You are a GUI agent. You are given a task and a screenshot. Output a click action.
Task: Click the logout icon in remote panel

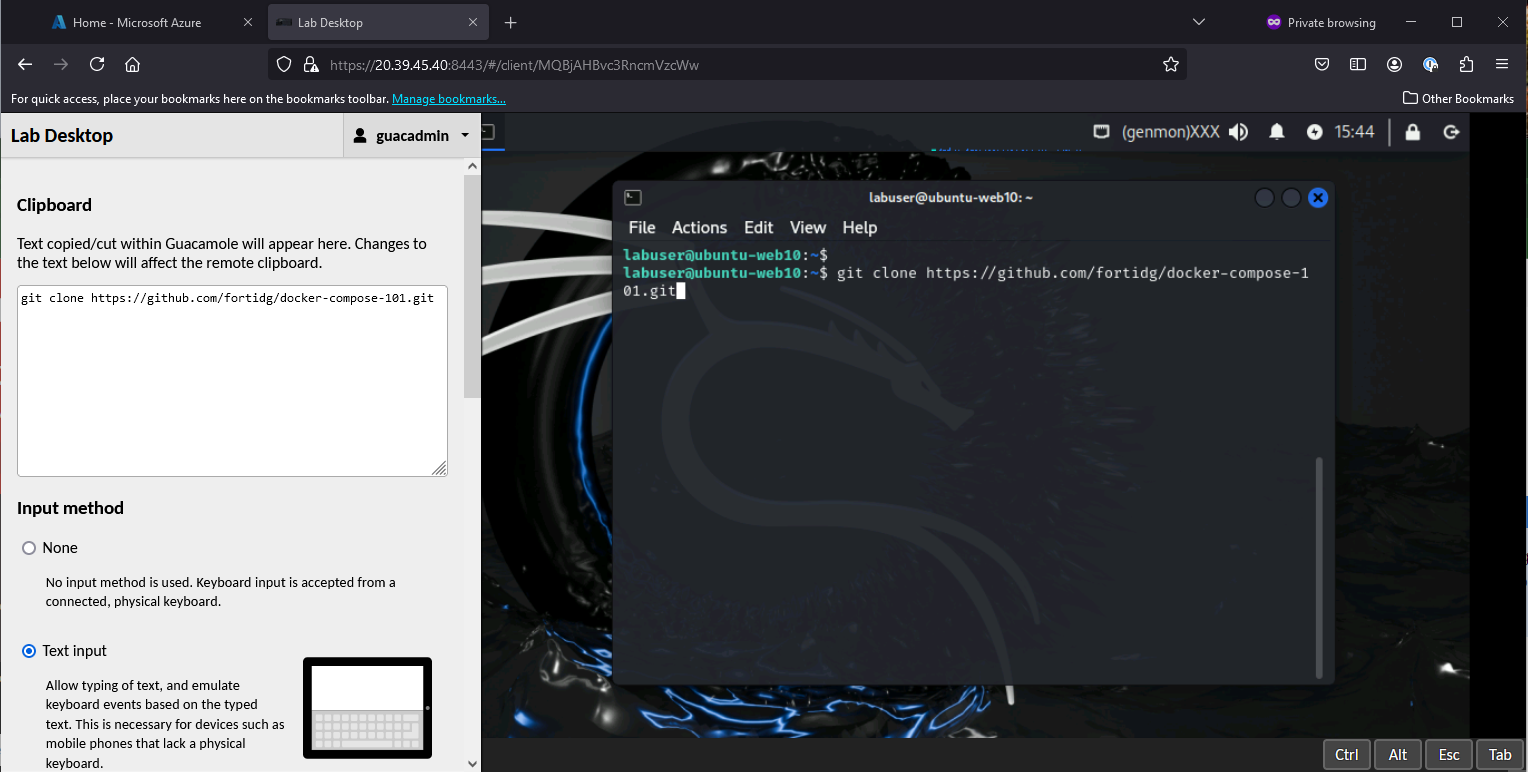tap(1451, 131)
